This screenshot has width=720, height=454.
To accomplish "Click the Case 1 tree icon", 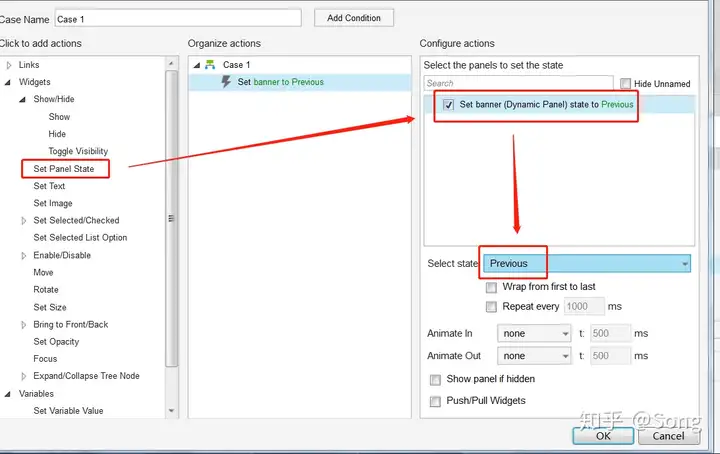I will pos(210,65).
